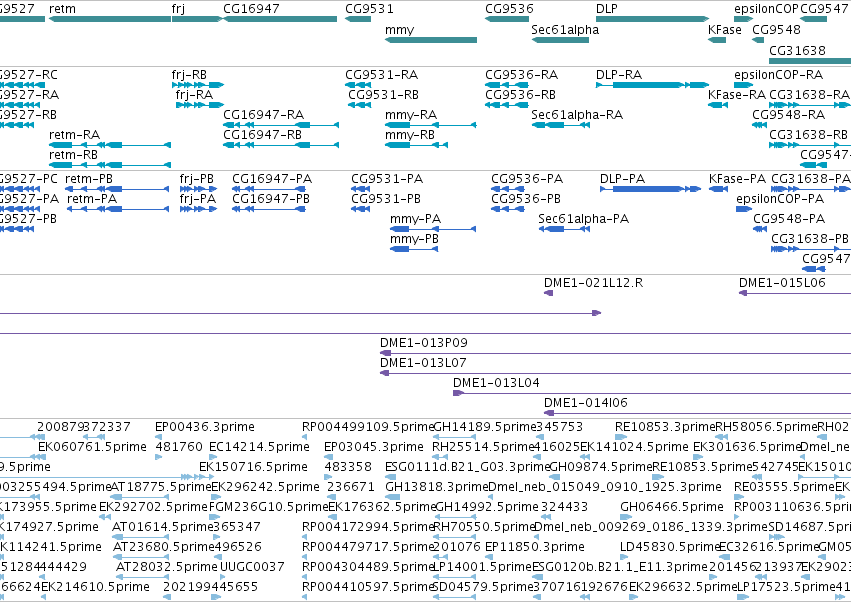This screenshot has width=851, height=602.
Task: Open transcript frj-RB
Action: click(x=198, y=85)
